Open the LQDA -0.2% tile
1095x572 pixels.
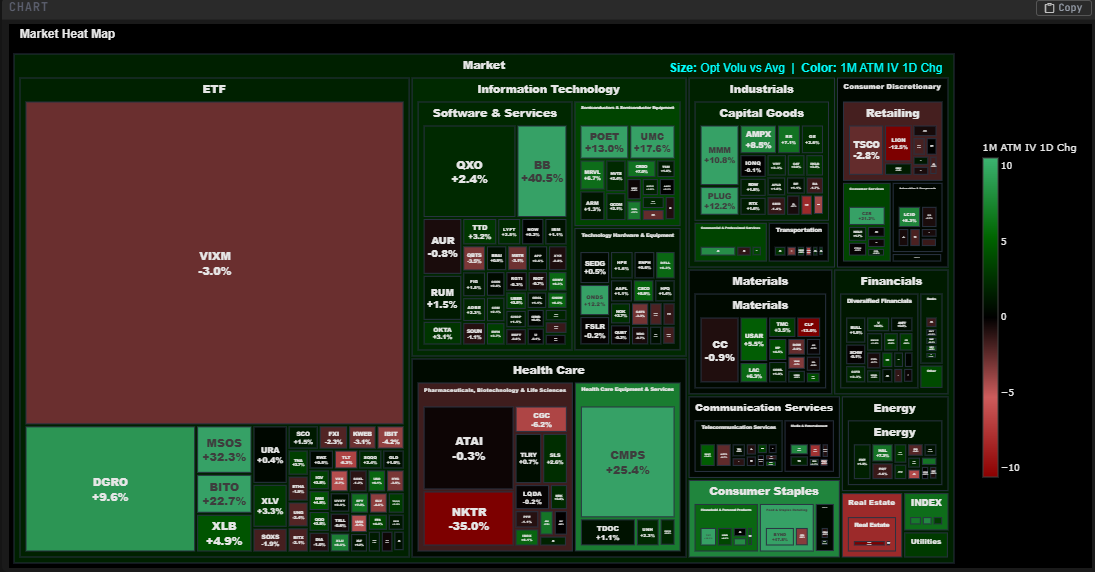[x=533, y=497]
